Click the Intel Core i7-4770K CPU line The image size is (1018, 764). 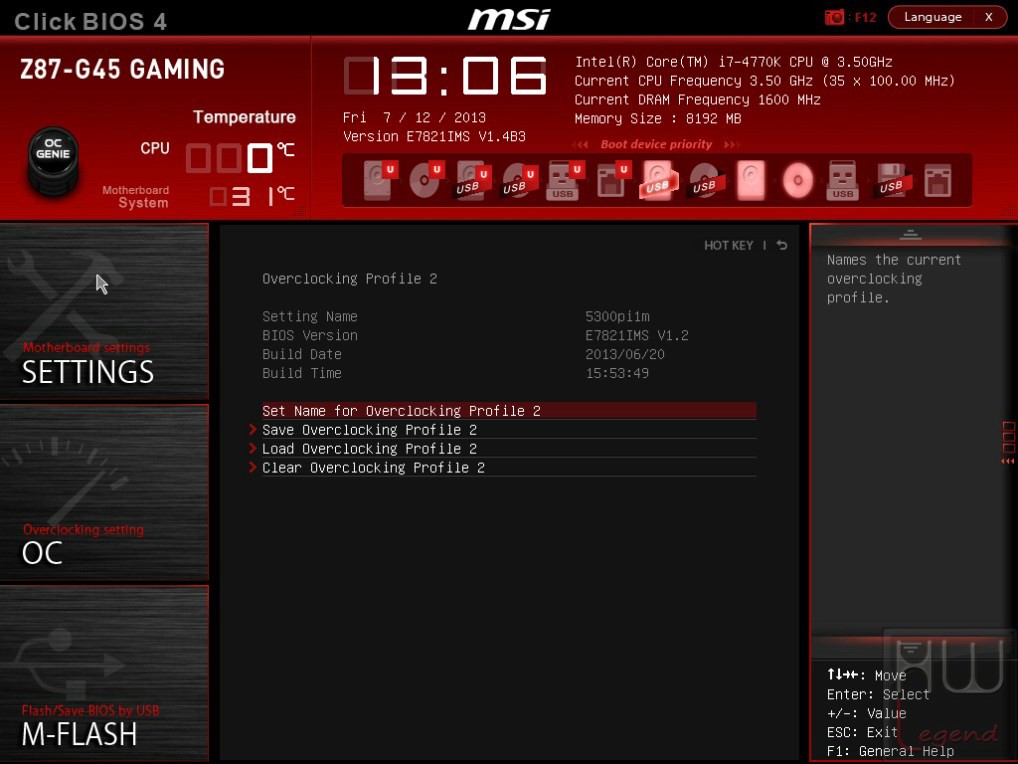pos(734,62)
